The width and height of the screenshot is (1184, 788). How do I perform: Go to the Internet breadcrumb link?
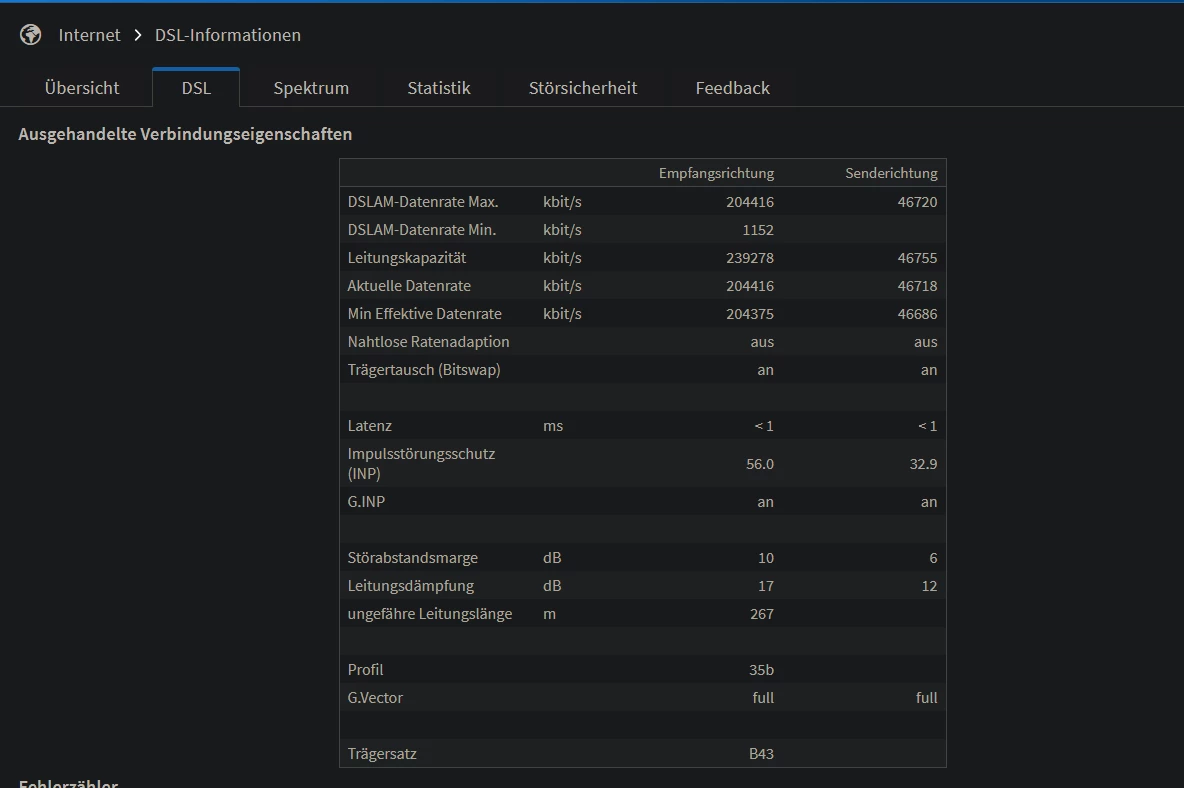[x=89, y=35]
